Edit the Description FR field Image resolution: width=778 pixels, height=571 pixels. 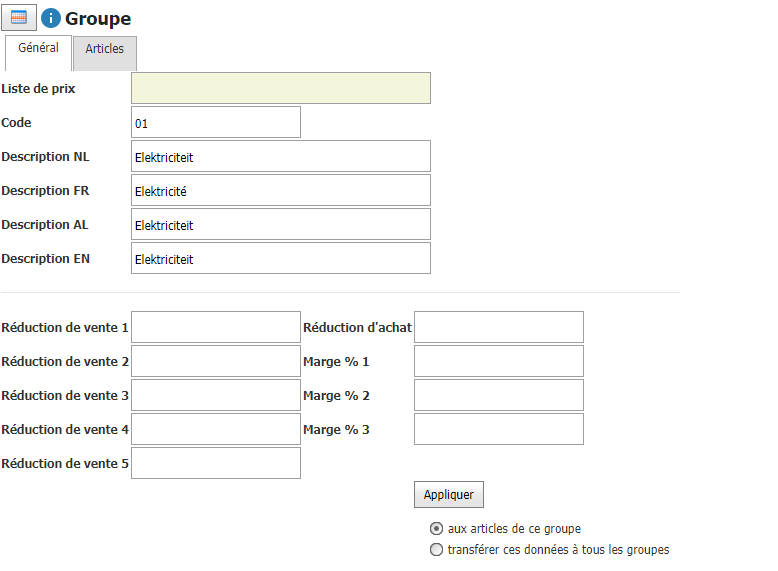(x=281, y=190)
